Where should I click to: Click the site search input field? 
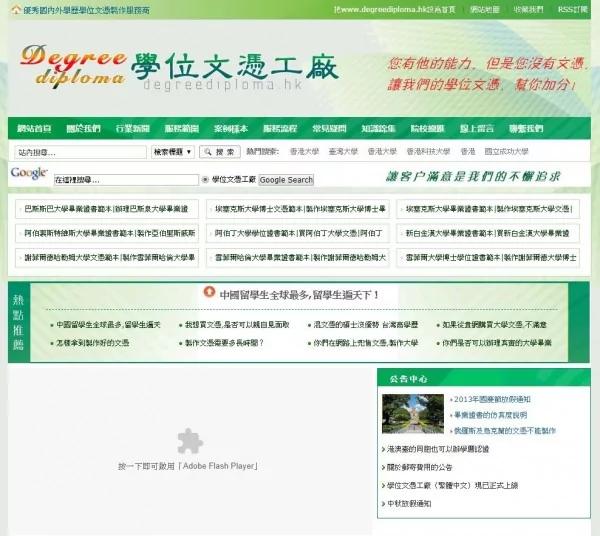pos(80,152)
